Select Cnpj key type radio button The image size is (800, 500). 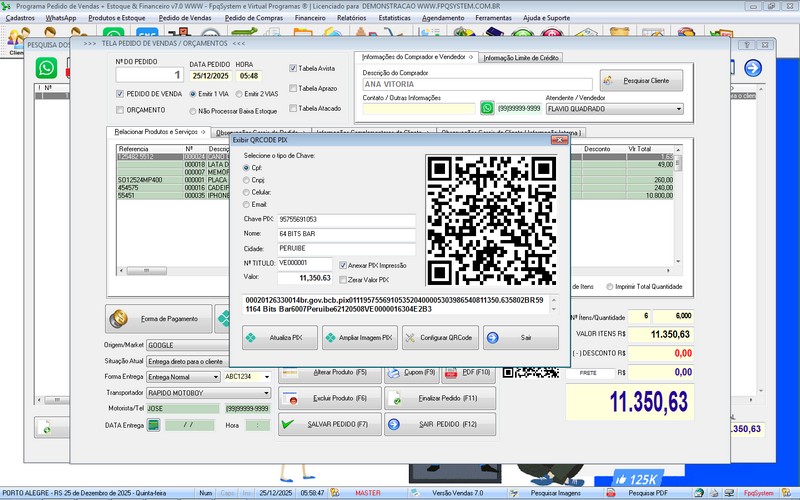pos(246,180)
